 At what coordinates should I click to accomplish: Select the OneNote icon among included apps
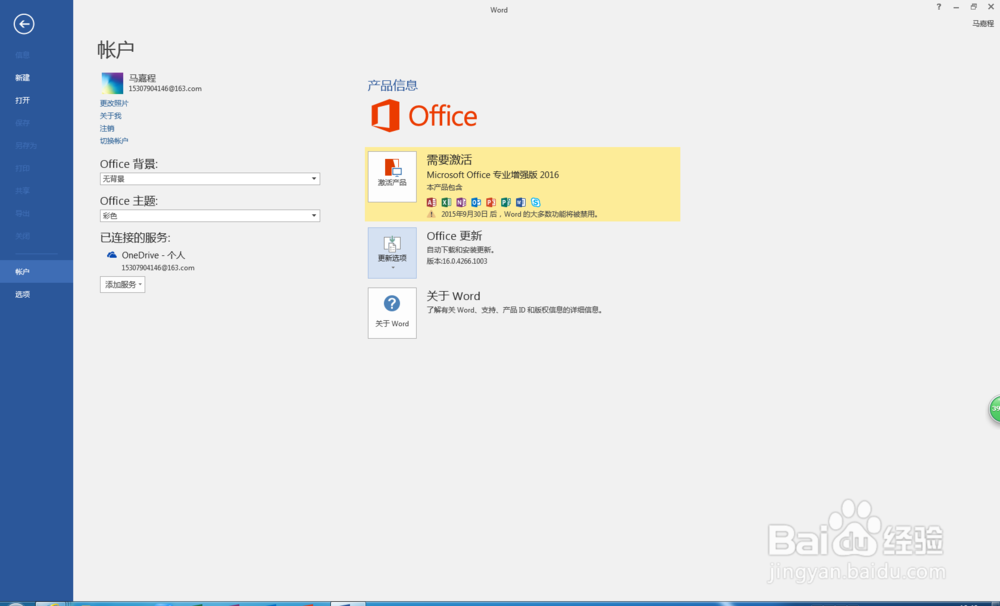pyautogui.click(x=461, y=202)
